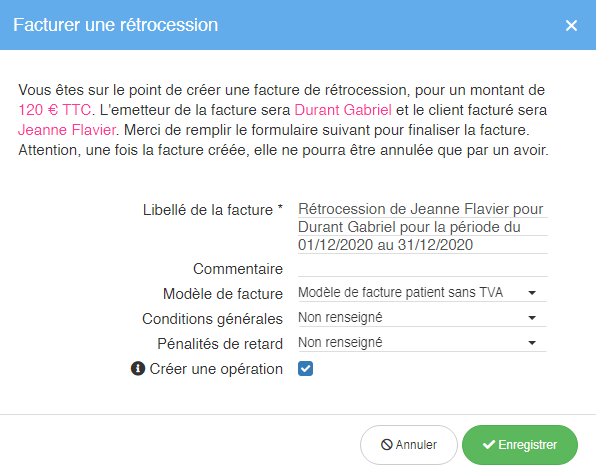Click into the Libellé de la facture text area
This screenshot has height=473, width=596.
423,227
